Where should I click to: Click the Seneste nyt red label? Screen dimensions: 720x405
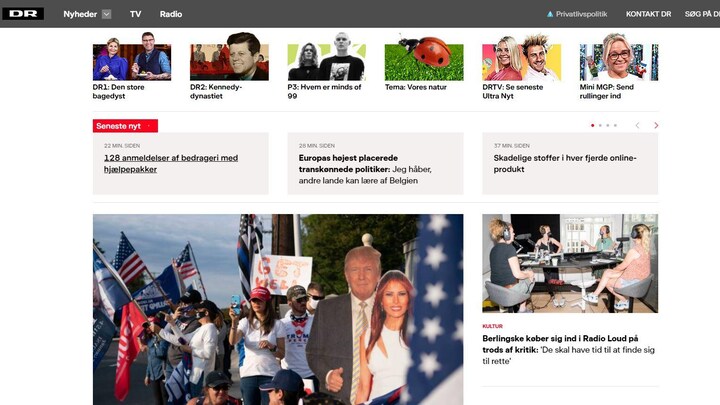pyautogui.click(x=125, y=126)
